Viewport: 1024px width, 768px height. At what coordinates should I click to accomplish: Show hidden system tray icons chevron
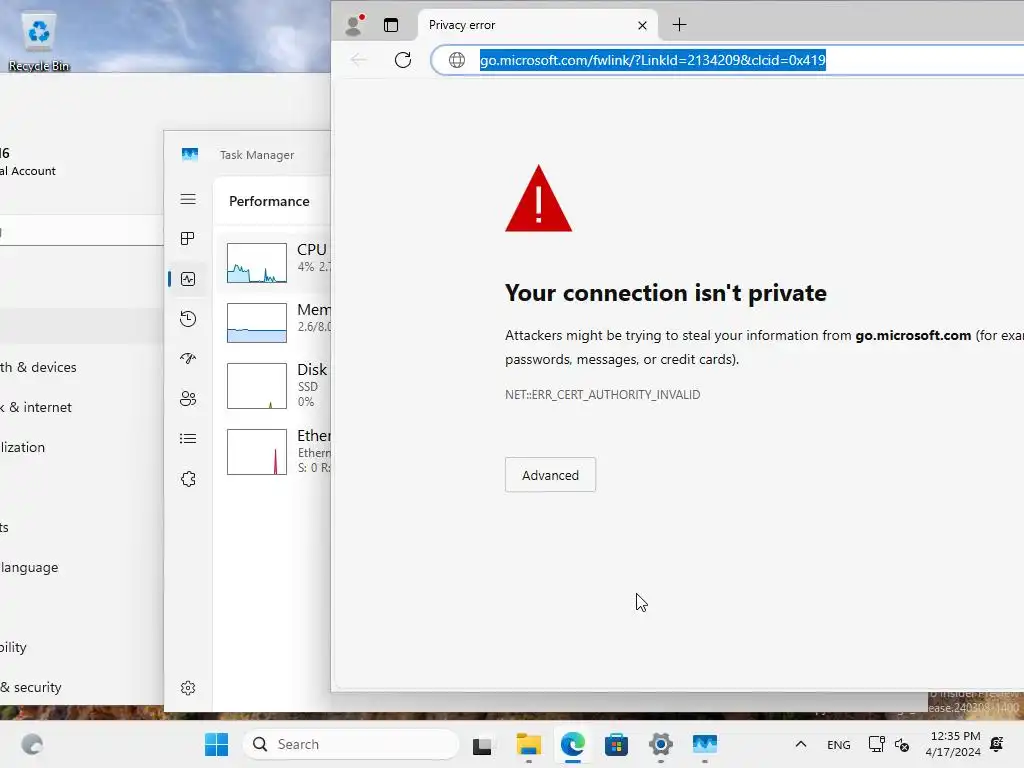tap(801, 744)
